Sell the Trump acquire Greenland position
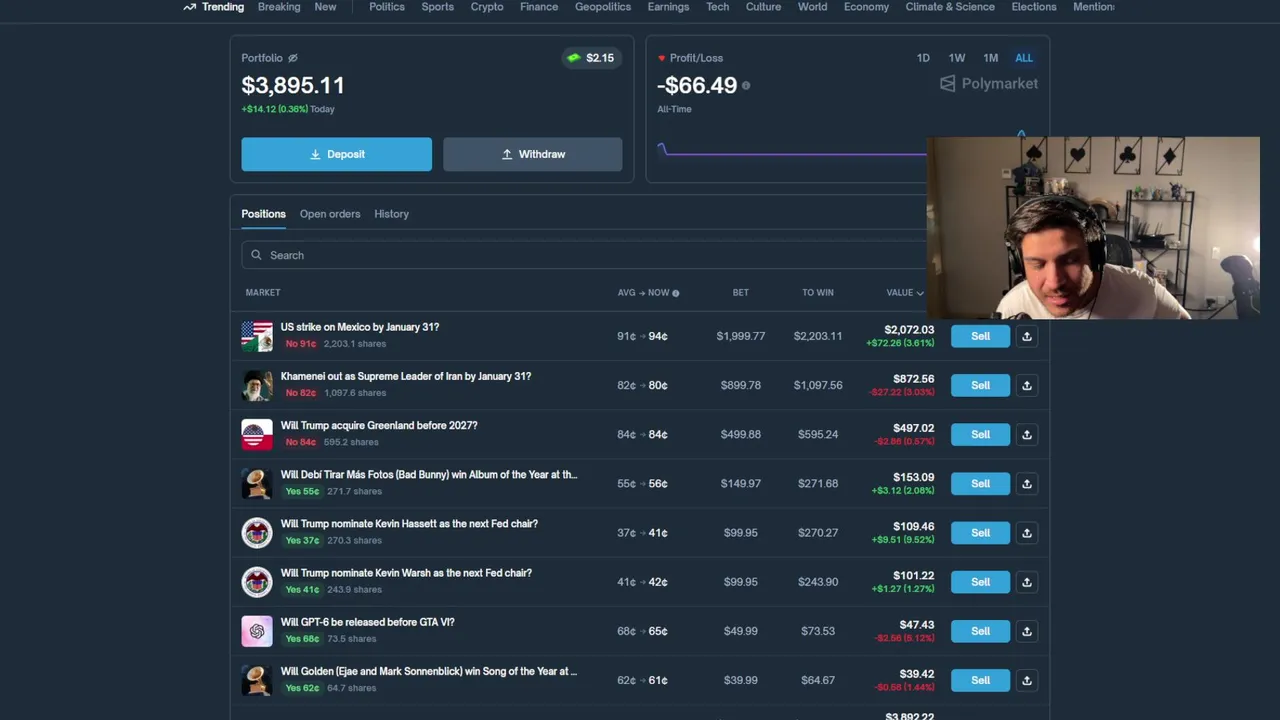 (980, 434)
